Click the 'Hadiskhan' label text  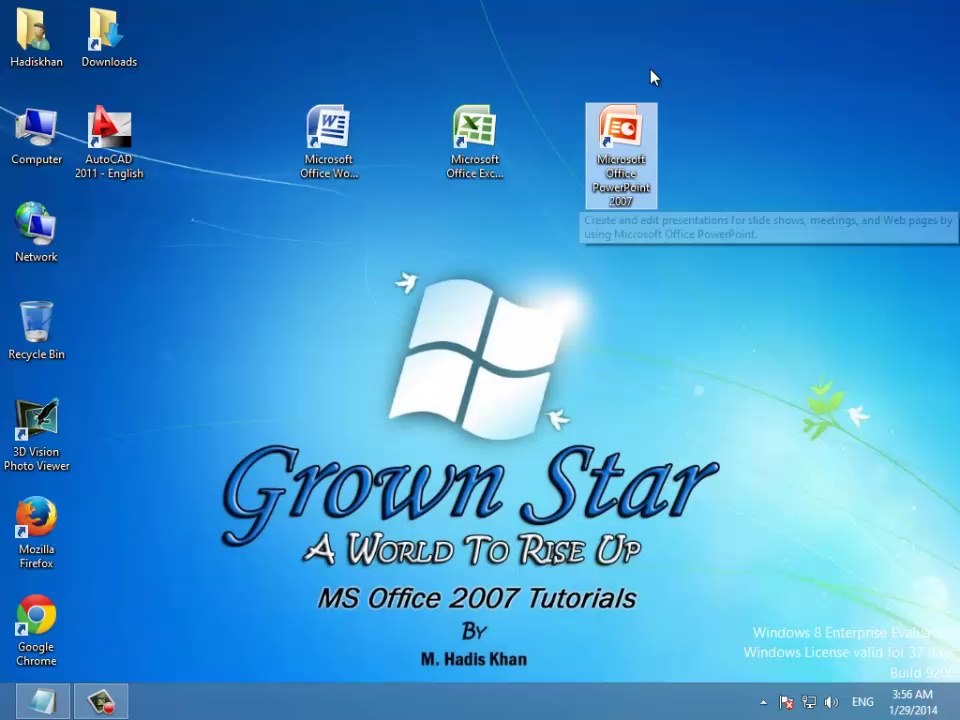[x=36, y=62]
